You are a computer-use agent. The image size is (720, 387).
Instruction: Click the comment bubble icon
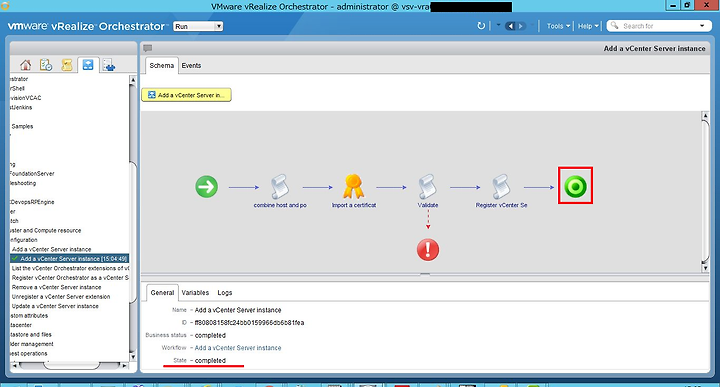(x=147, y=48)
